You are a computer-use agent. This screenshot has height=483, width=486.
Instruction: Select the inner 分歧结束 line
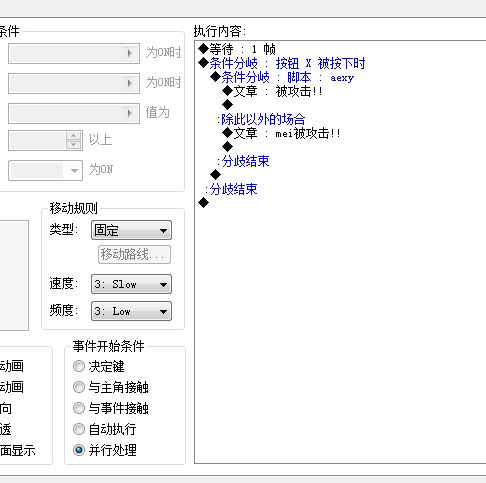[243, 161]
